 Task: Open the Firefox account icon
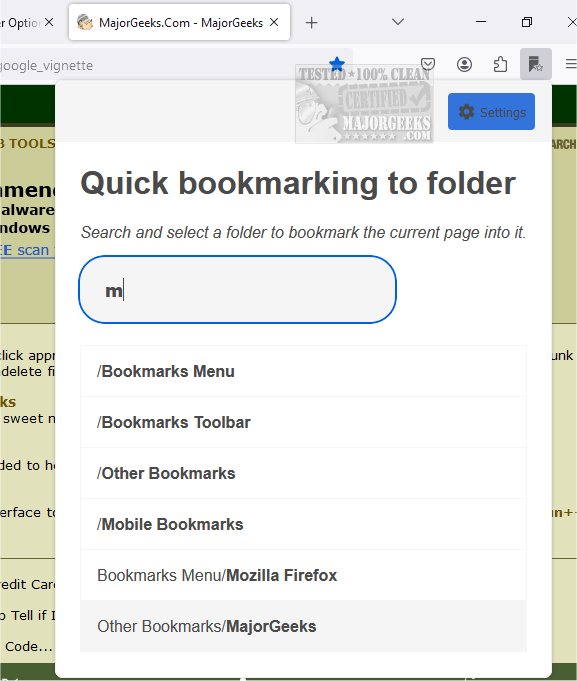pos(464,64)
